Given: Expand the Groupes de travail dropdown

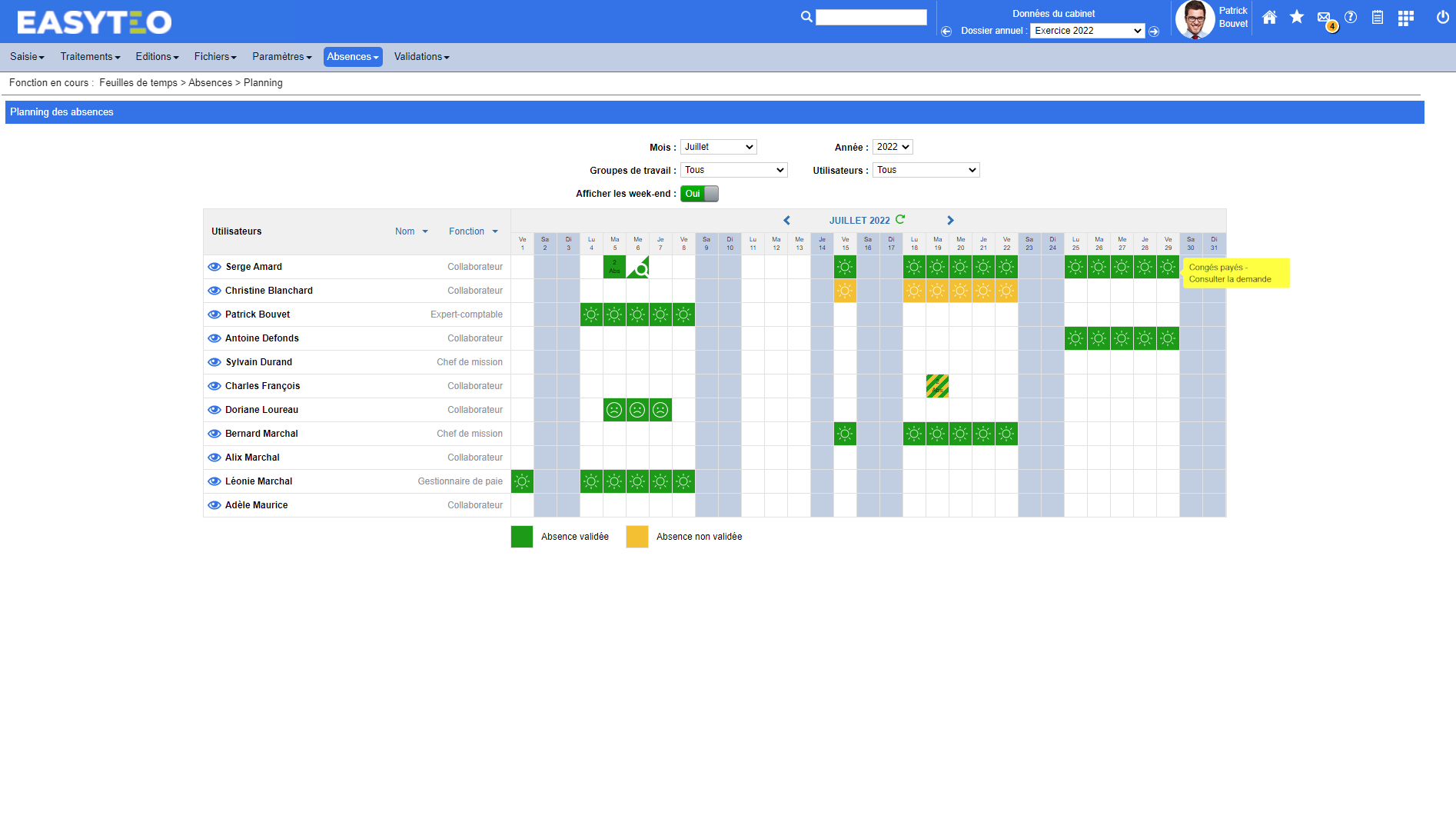Looking at the screenshot, I should coord(733,170).
